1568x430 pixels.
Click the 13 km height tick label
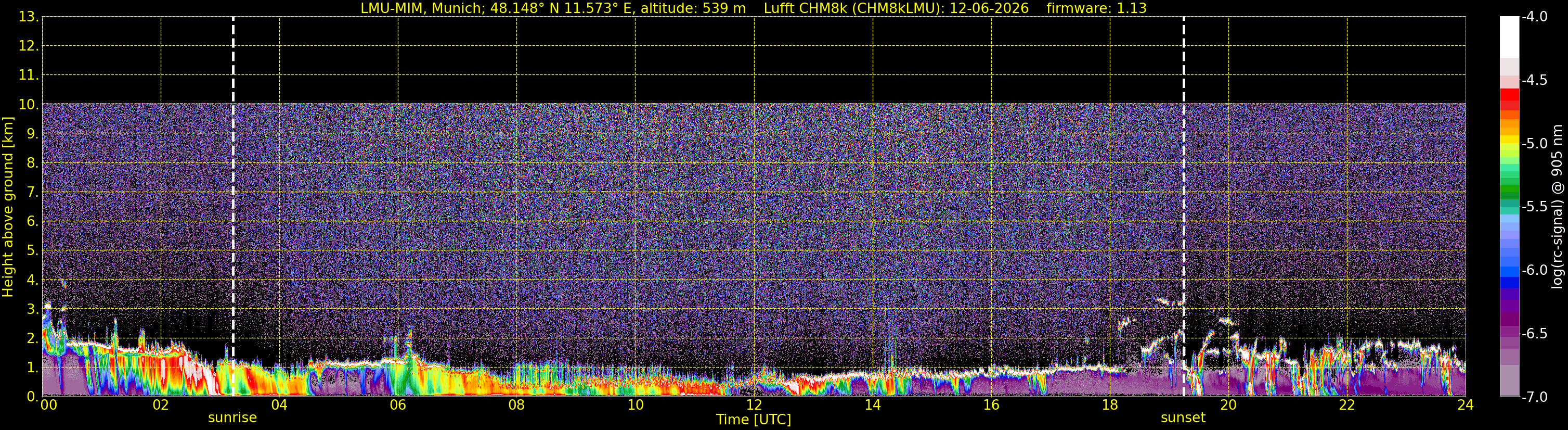click(x=29, y=17)
